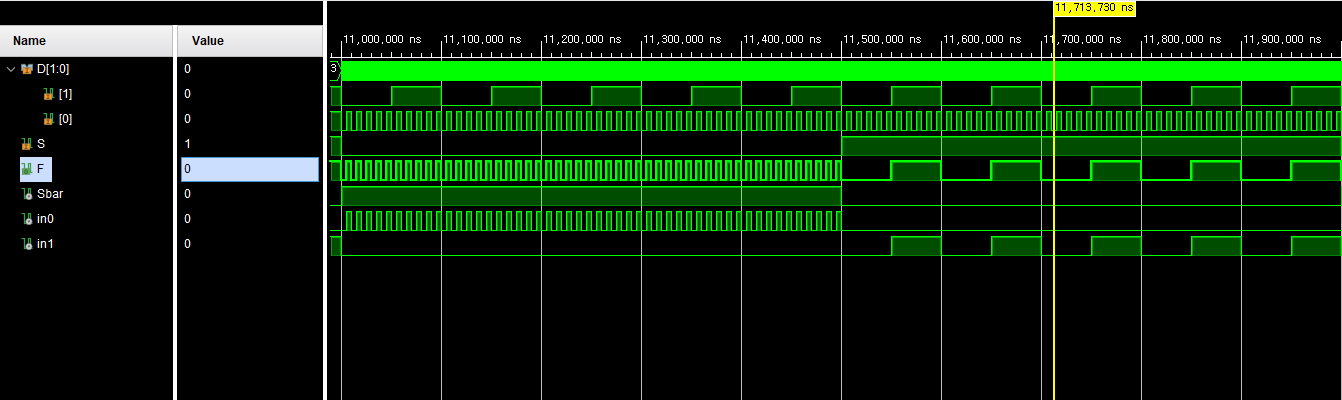Click the value 0 of D[1:0]

[187, 69]
